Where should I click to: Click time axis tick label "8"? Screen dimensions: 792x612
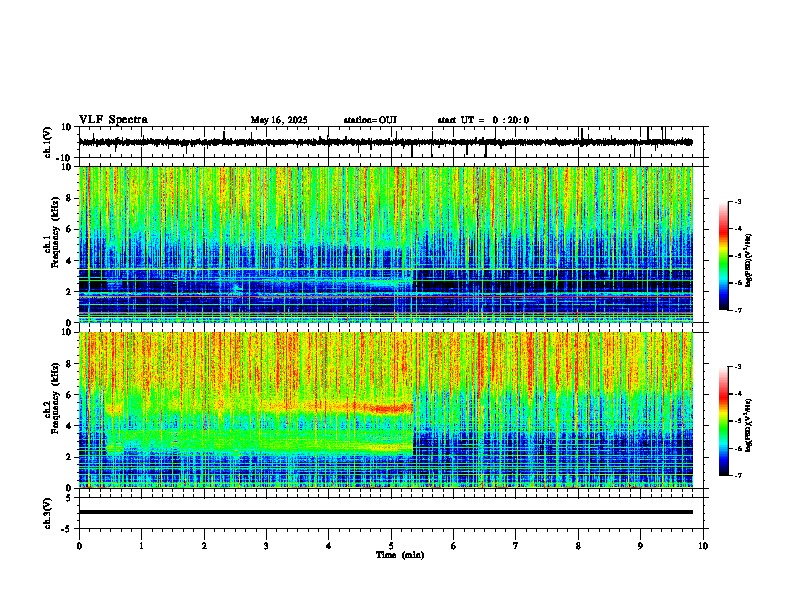[578, 545]
